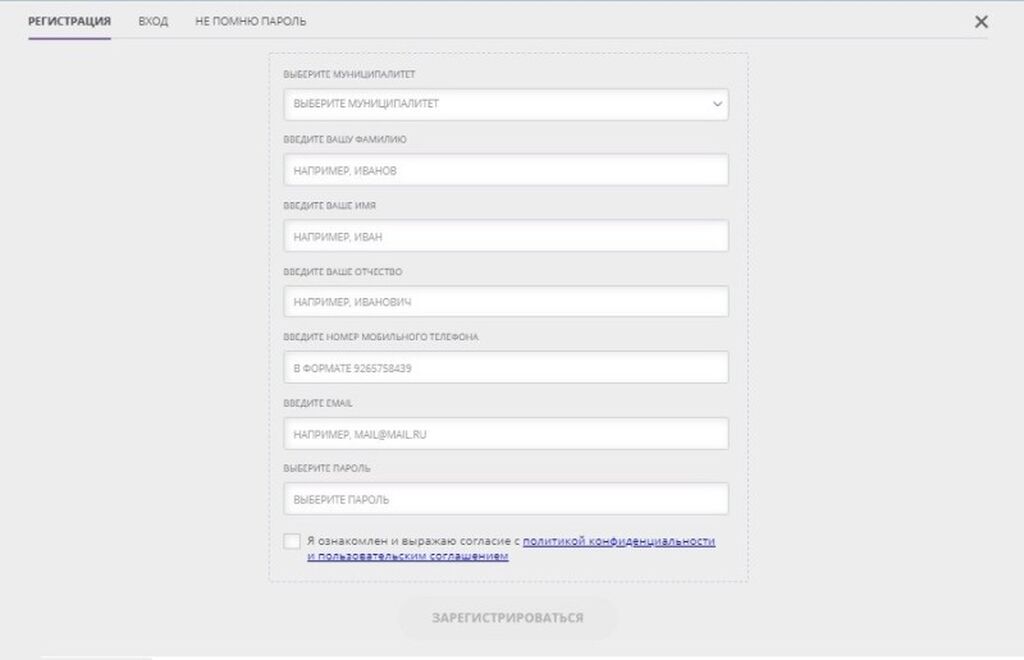
Task: Select the РЕГИСТРАЦИЯ tab
Action: pos(69,21)
